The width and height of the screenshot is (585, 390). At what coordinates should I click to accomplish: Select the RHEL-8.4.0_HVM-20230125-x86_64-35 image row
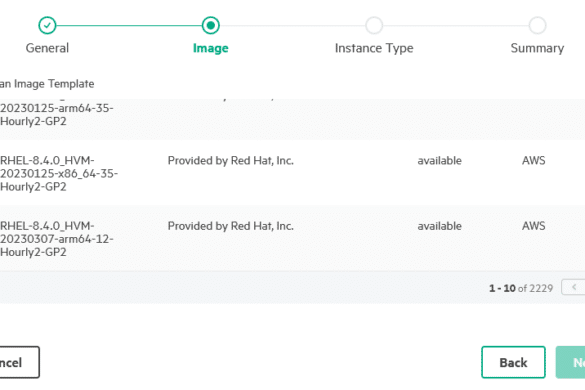[292, 173]
